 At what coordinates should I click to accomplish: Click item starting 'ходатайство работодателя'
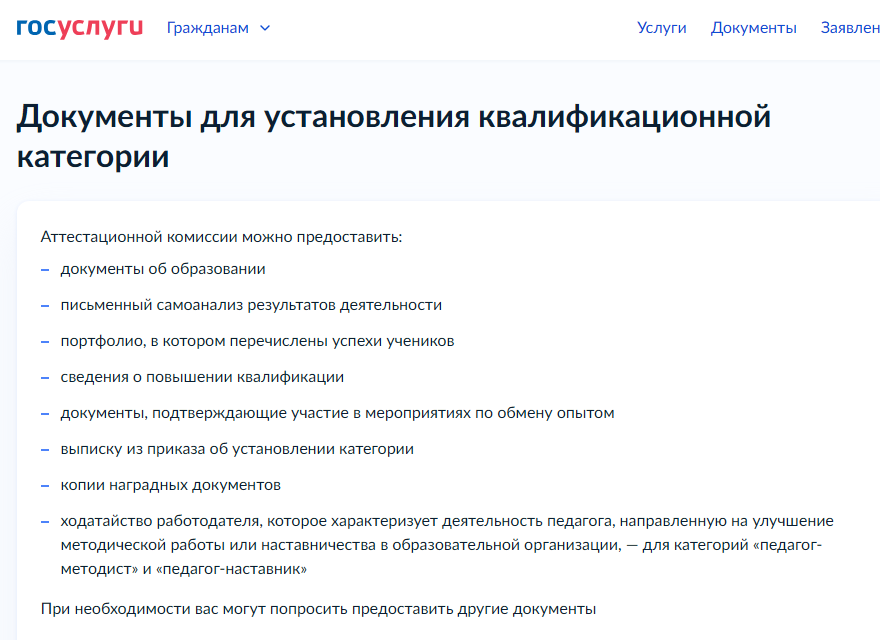click(447, 545)
